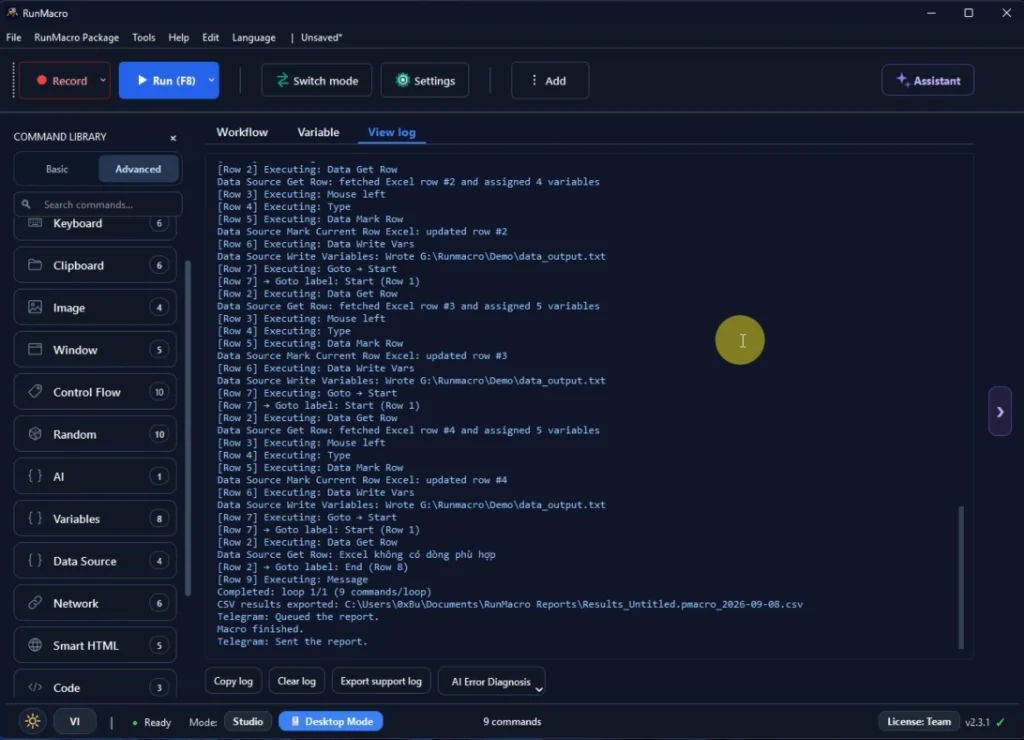
Task: Open Run options dropdown arrow
Action: pyautogui.click(x=212, y=80)
